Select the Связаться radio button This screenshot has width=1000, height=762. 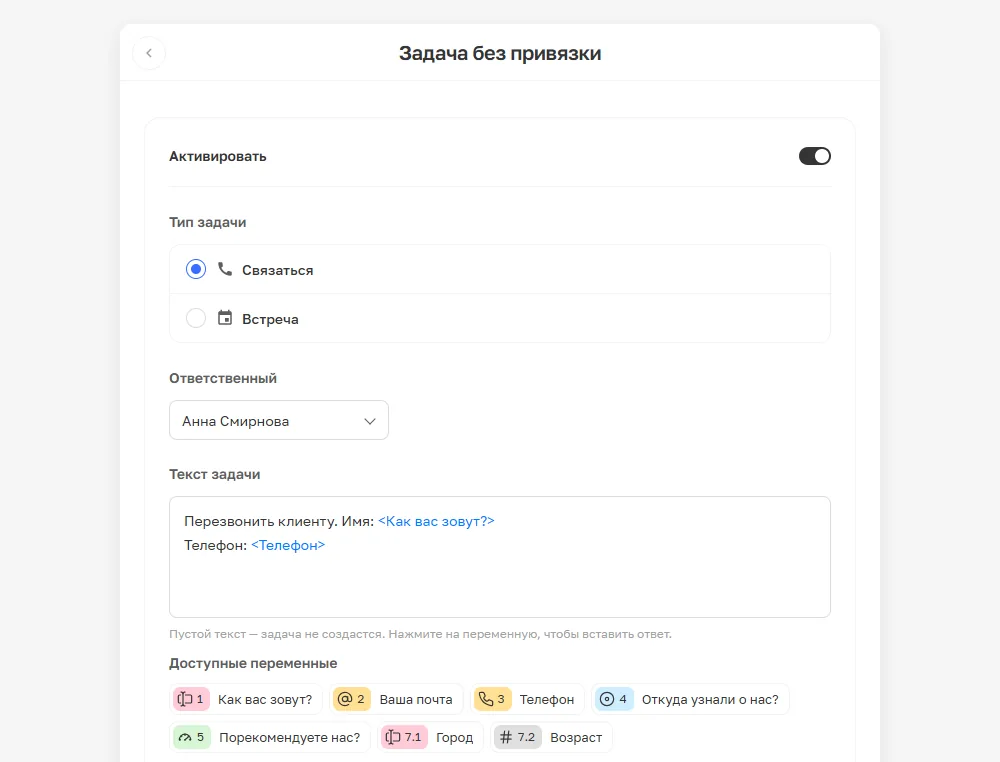(x=196, y=269)
